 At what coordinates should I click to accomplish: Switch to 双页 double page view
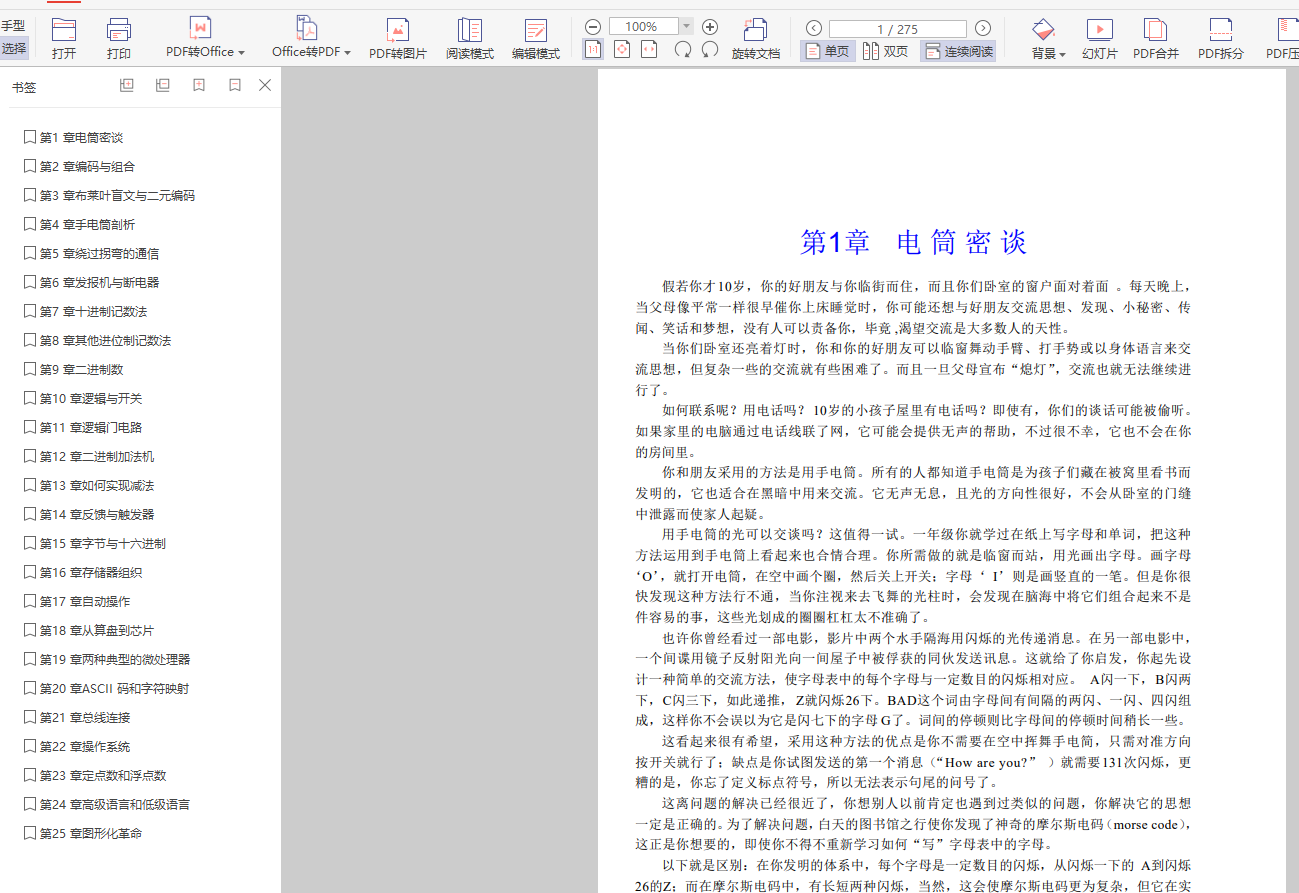[886, 51]
